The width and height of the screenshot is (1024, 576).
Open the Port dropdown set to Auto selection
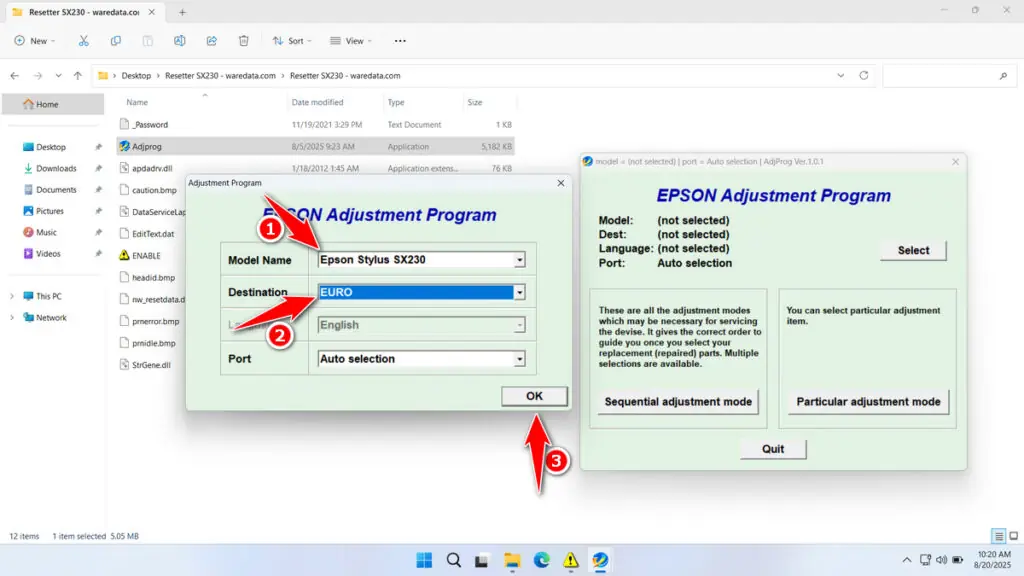[x=519, y=358]
